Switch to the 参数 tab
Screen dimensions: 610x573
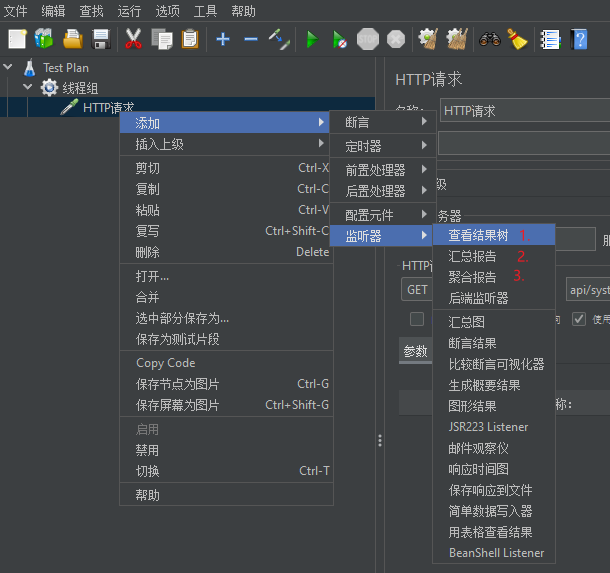[415, 351]
